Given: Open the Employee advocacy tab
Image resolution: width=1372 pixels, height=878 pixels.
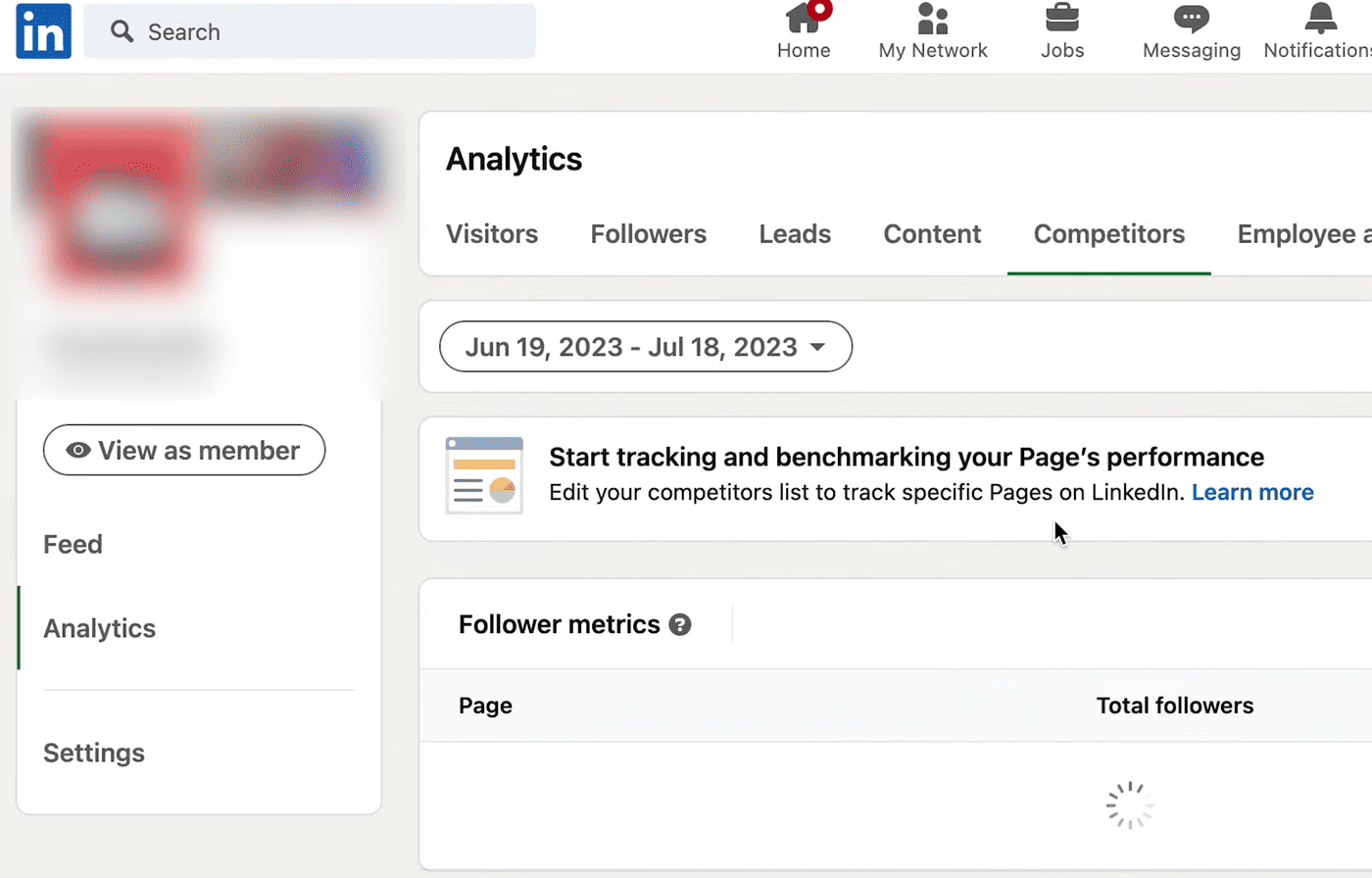Looking at the screenshot, I should 1304,234.
